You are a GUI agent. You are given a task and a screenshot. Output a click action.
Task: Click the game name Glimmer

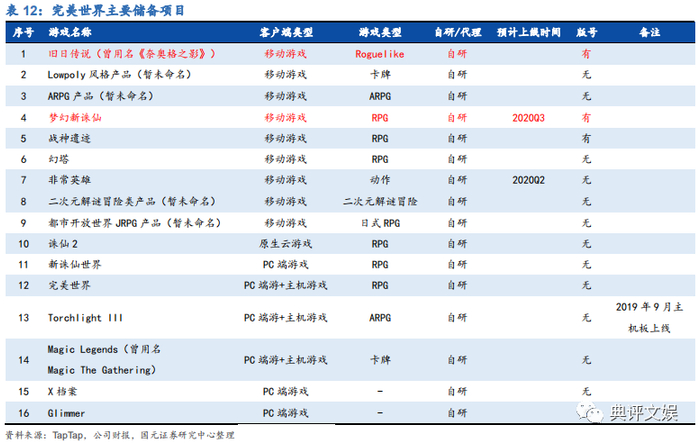click(x=66, y=413)
